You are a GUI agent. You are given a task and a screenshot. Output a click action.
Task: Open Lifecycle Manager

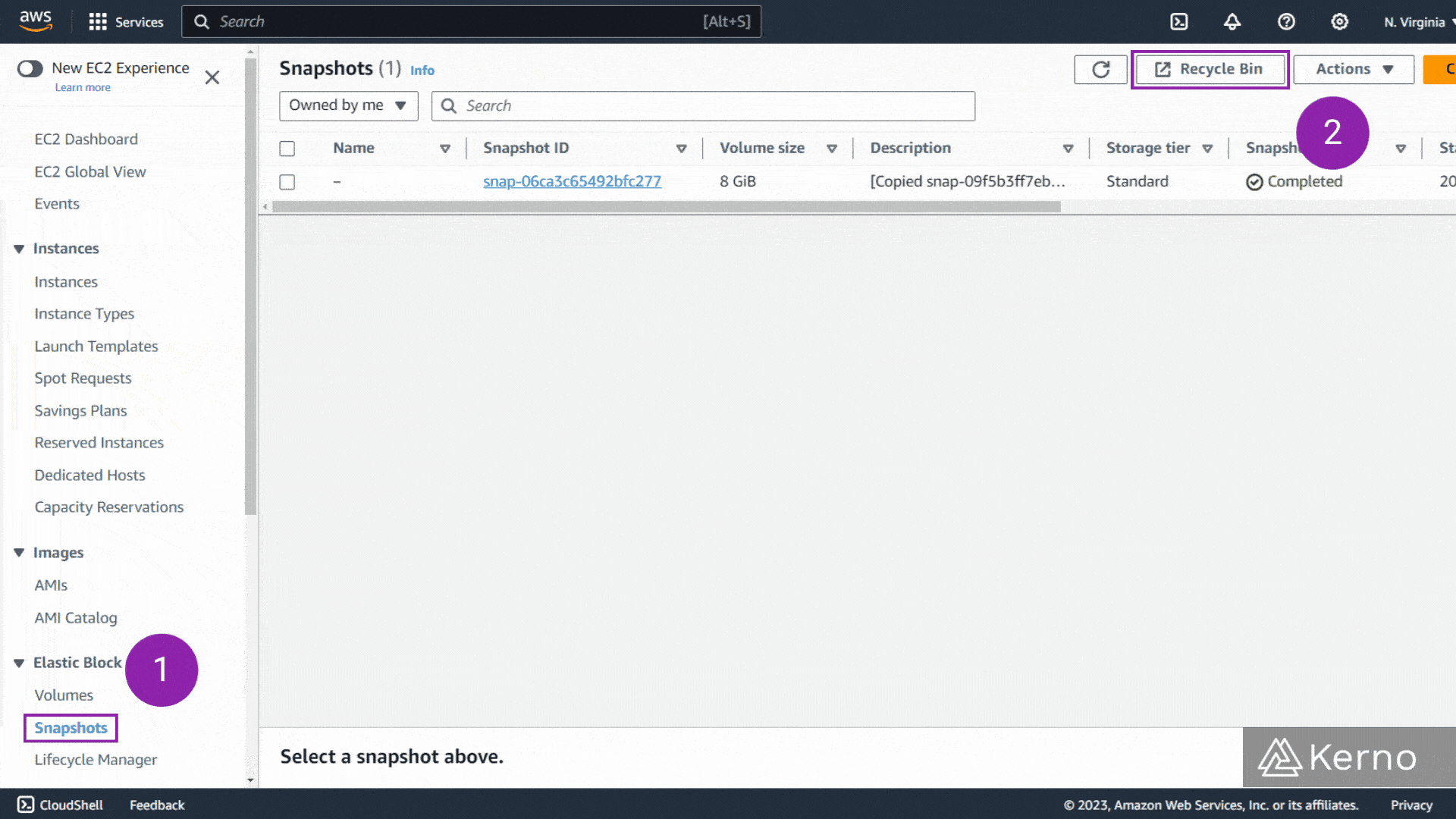(96, 760)
